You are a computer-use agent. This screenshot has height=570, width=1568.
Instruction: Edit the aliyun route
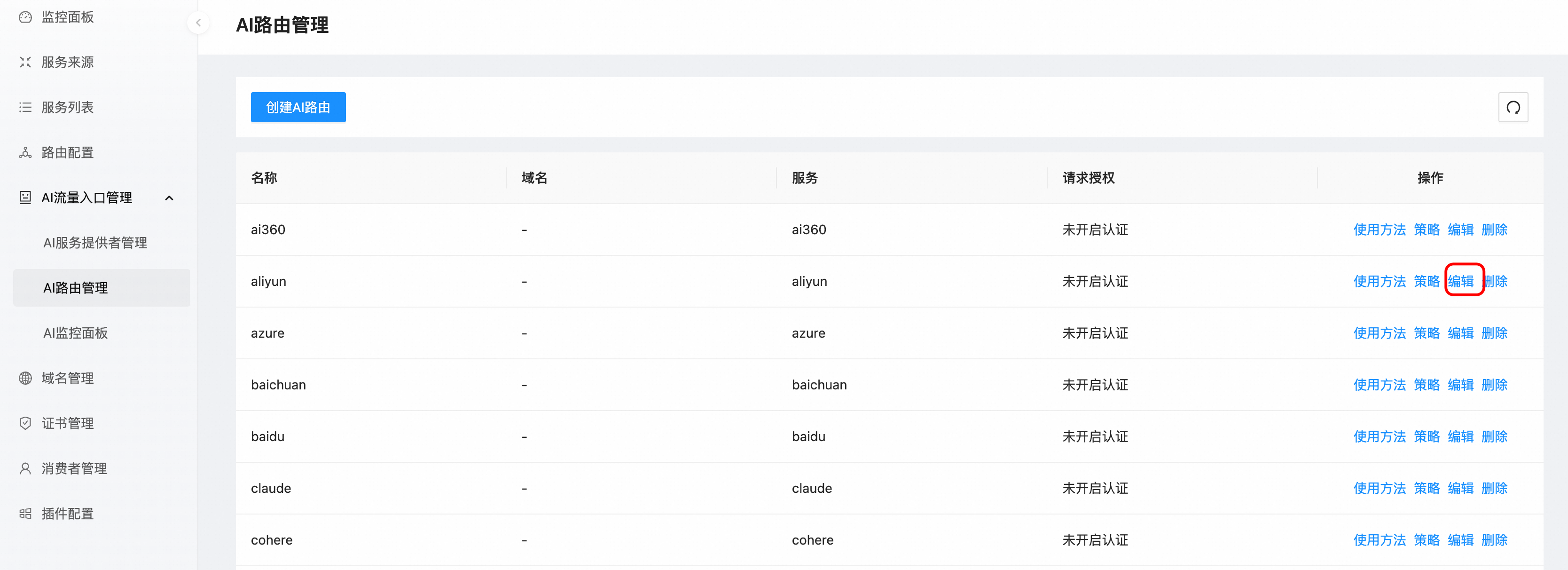point(1460,281)
